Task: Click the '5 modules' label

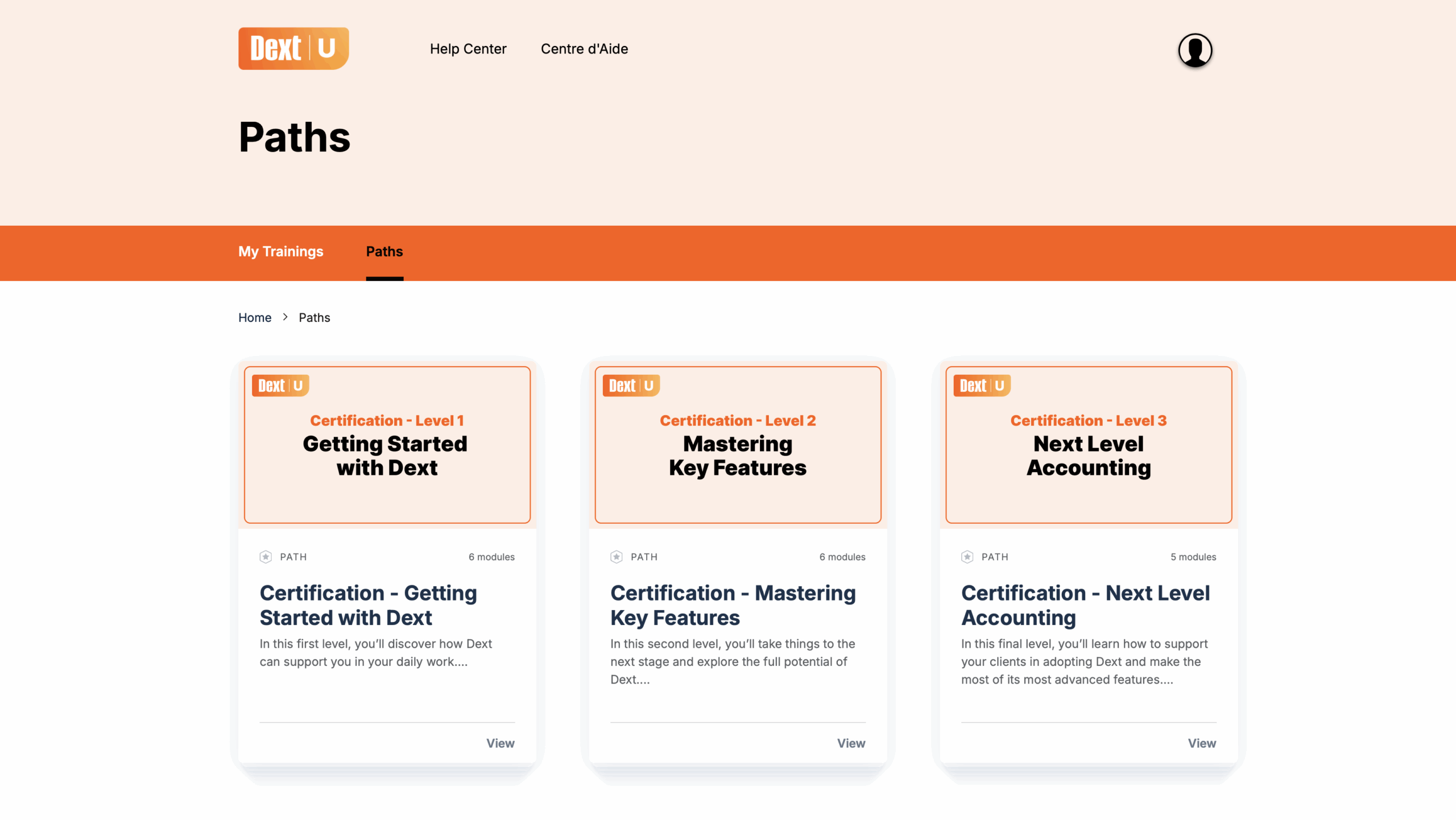Action: (1193, 557)
